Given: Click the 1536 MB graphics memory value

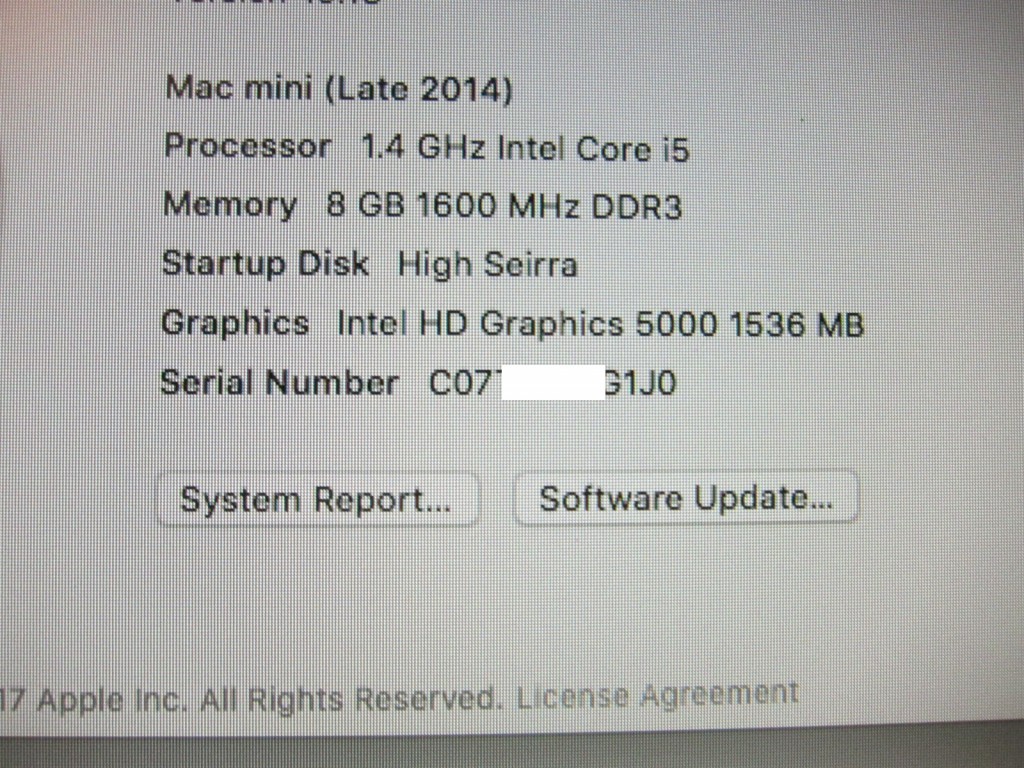Looking at the screenshot, I should [797, 325].
